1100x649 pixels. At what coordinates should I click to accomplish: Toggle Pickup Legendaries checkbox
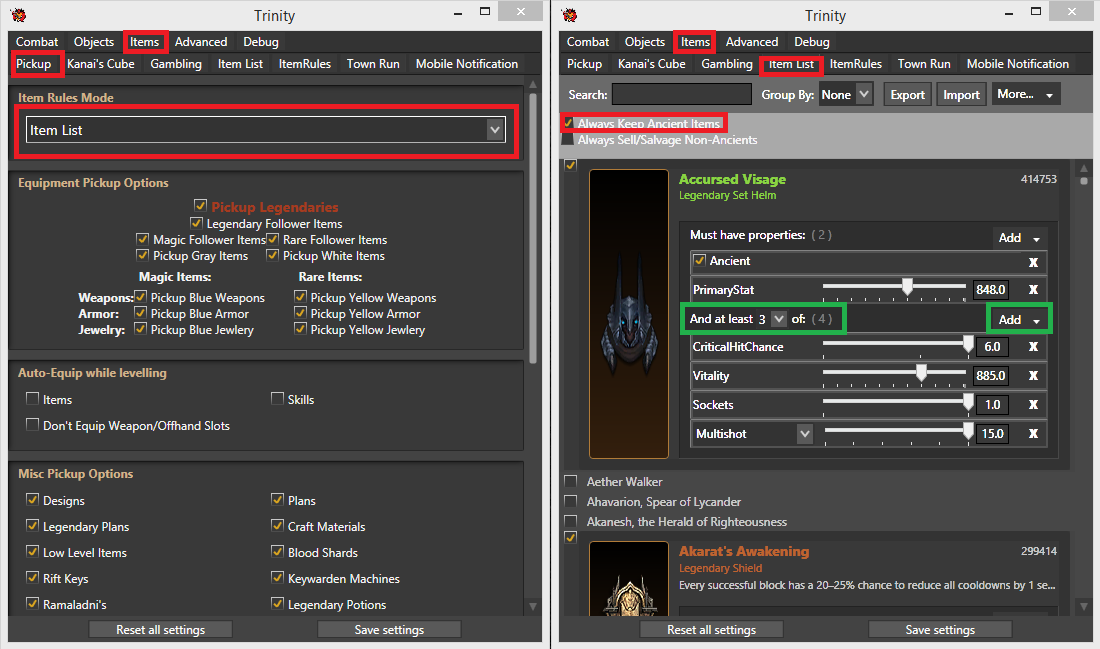click(x=200, y=206)
